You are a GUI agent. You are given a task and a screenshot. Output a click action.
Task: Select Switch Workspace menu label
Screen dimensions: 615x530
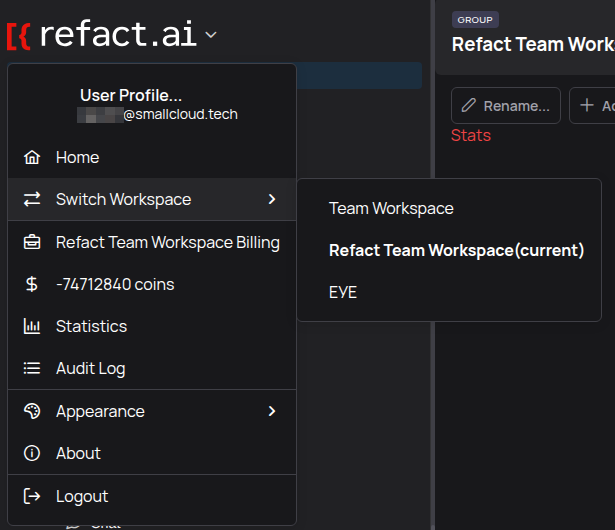point(123,199)
